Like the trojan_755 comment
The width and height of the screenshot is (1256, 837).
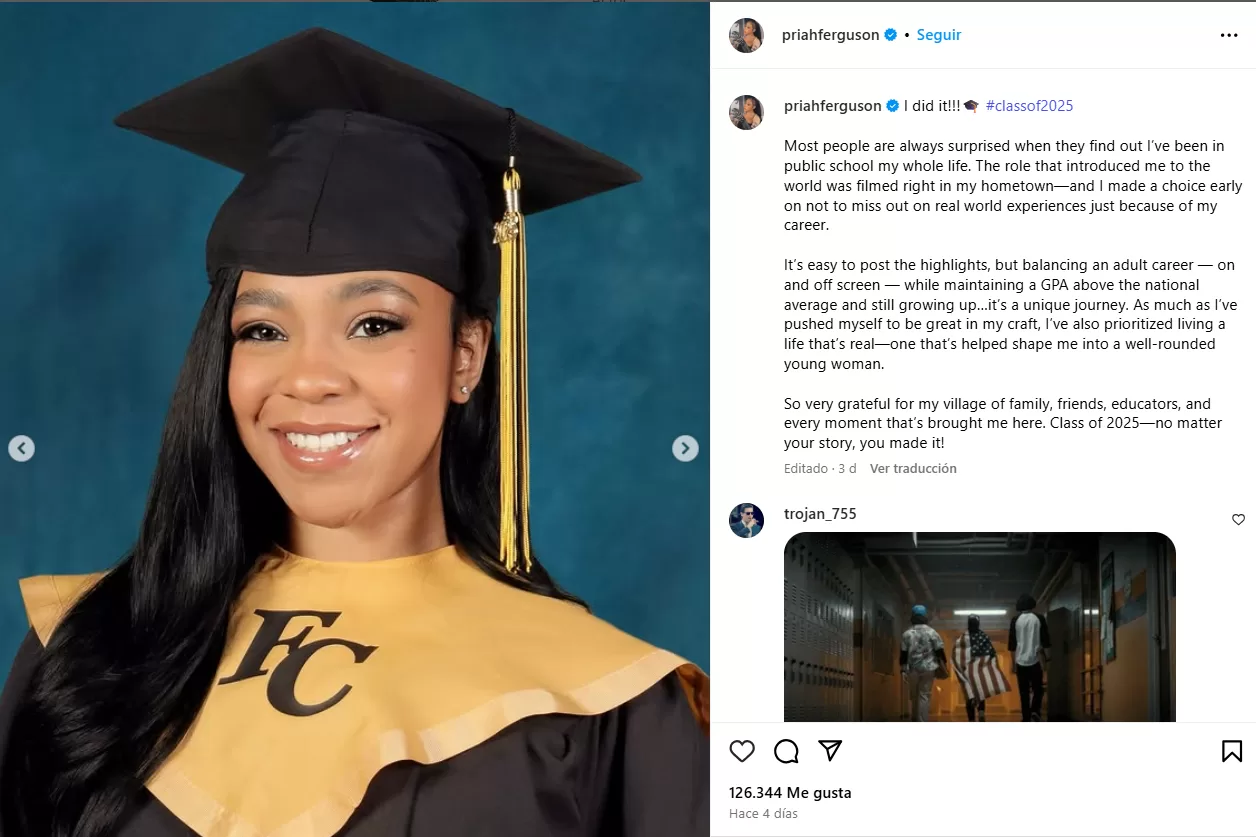(1238, 520)
